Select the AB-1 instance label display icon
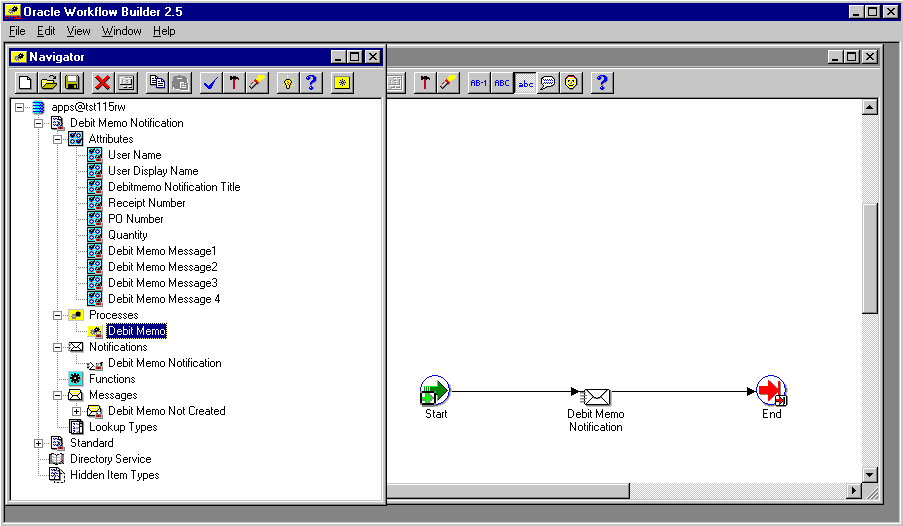 point(479,83)
